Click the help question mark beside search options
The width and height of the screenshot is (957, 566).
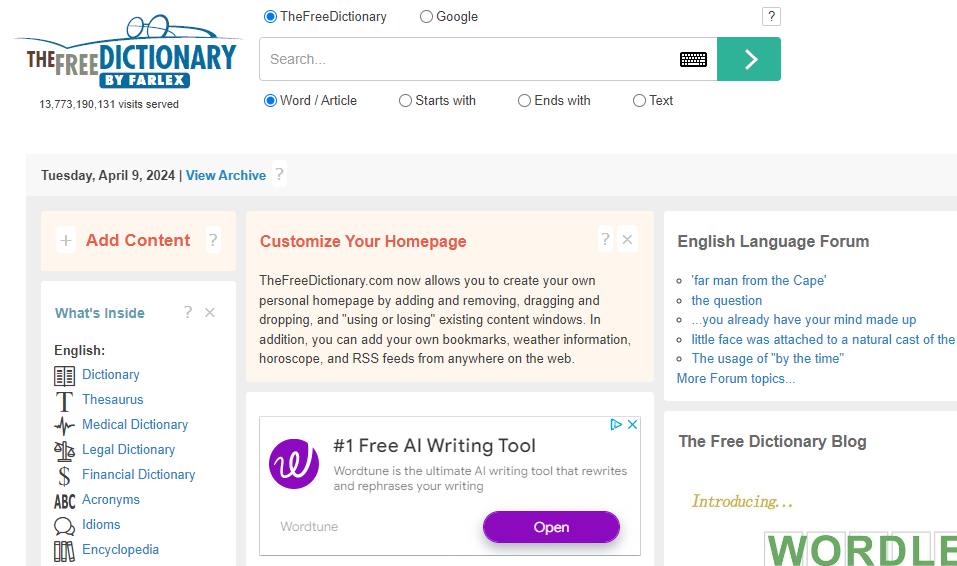pyautogui.click(x=770, y=17)
